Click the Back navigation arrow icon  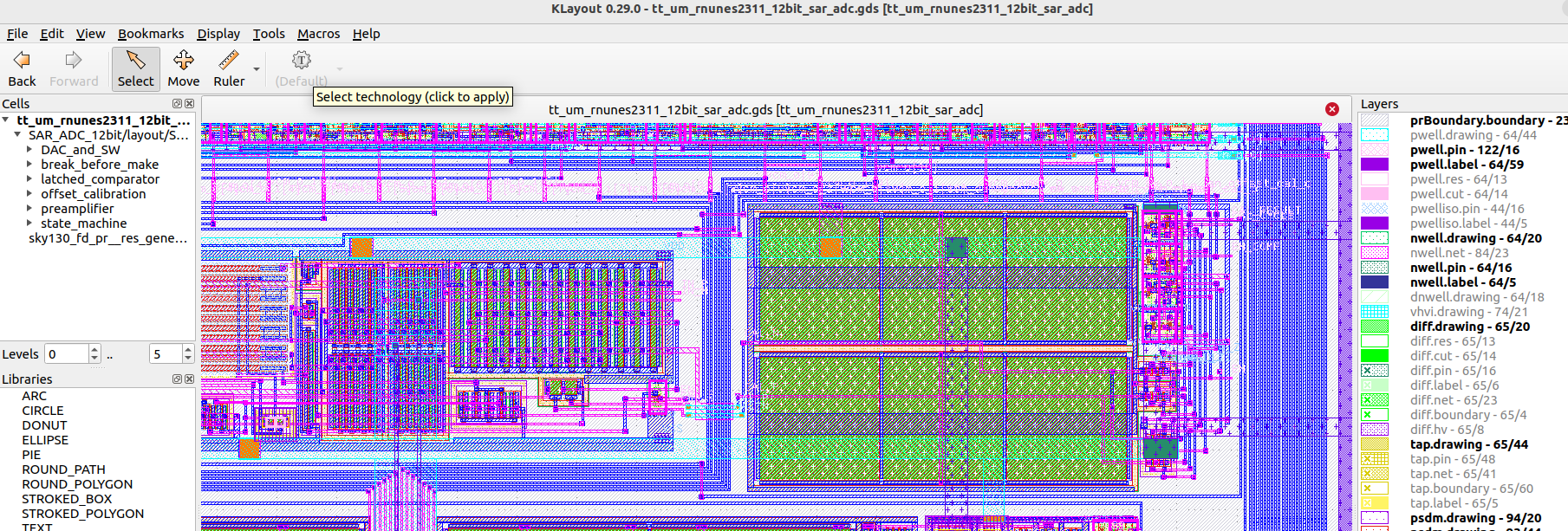[x=22, y=61]
